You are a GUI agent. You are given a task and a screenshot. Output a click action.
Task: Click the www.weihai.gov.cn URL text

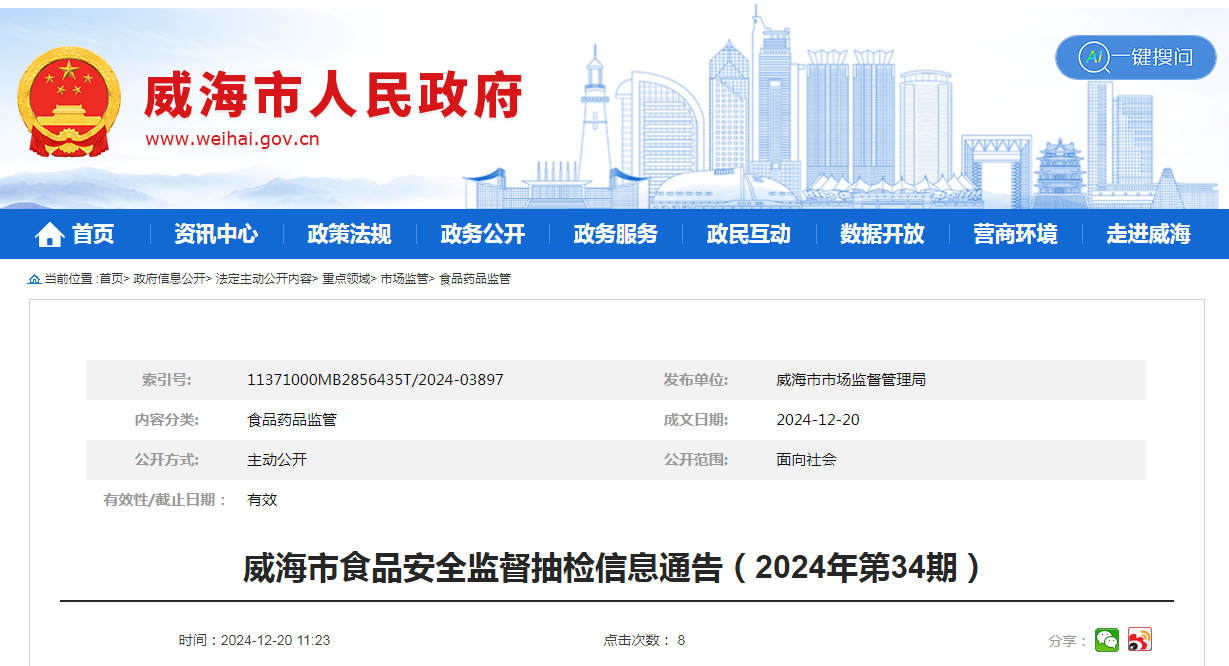pos(232,139)
